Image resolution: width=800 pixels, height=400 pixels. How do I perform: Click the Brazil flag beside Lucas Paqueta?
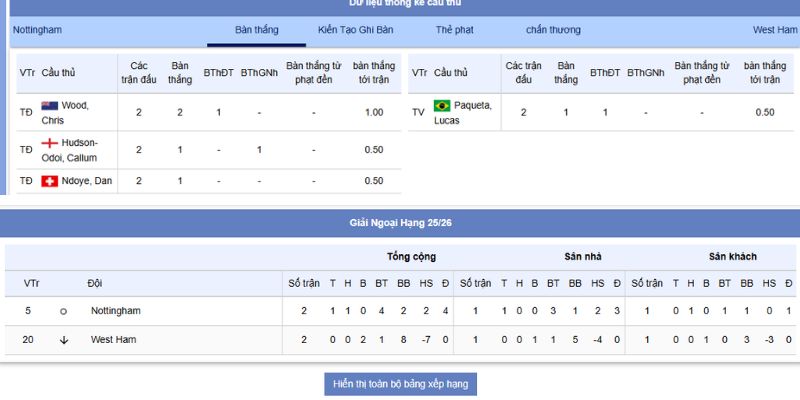pos(442,105)
